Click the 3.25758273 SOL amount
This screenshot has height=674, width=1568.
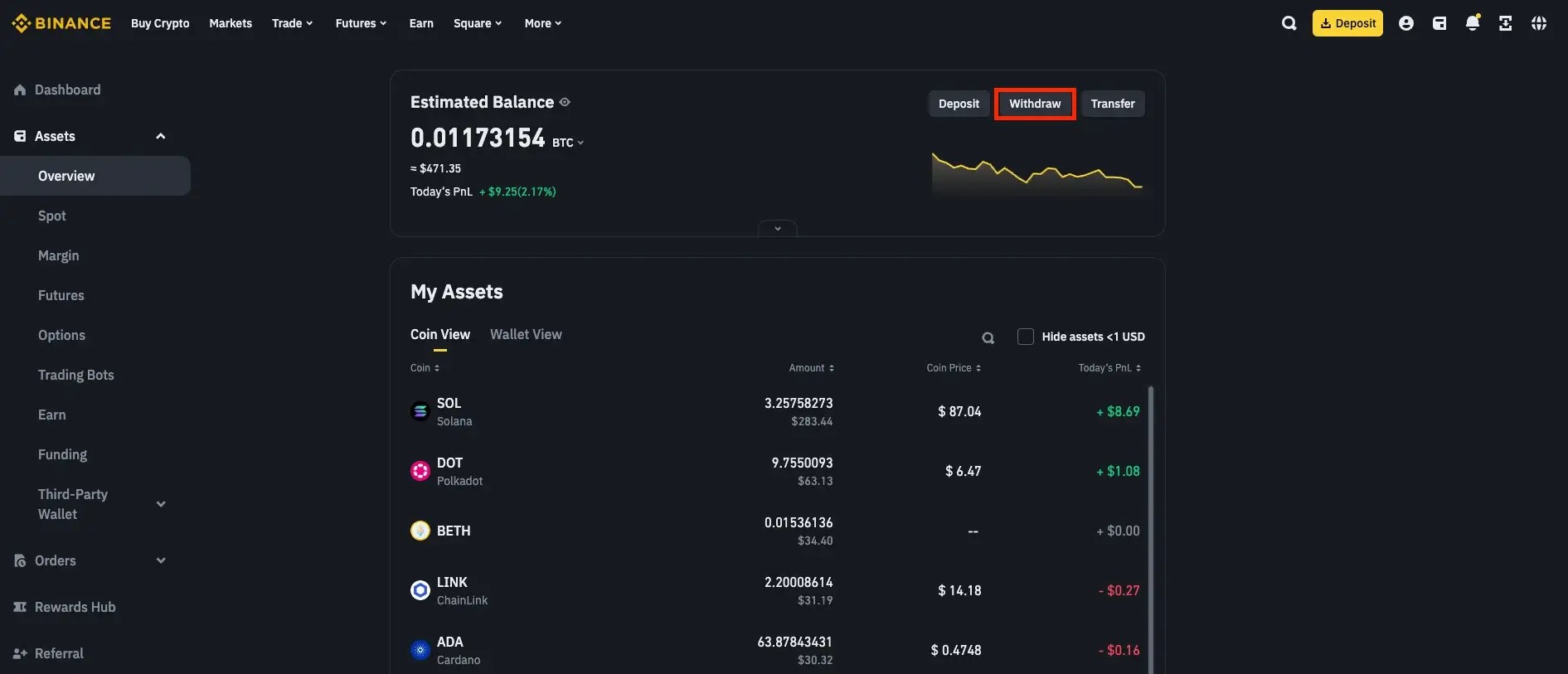[x=799, y=403]
